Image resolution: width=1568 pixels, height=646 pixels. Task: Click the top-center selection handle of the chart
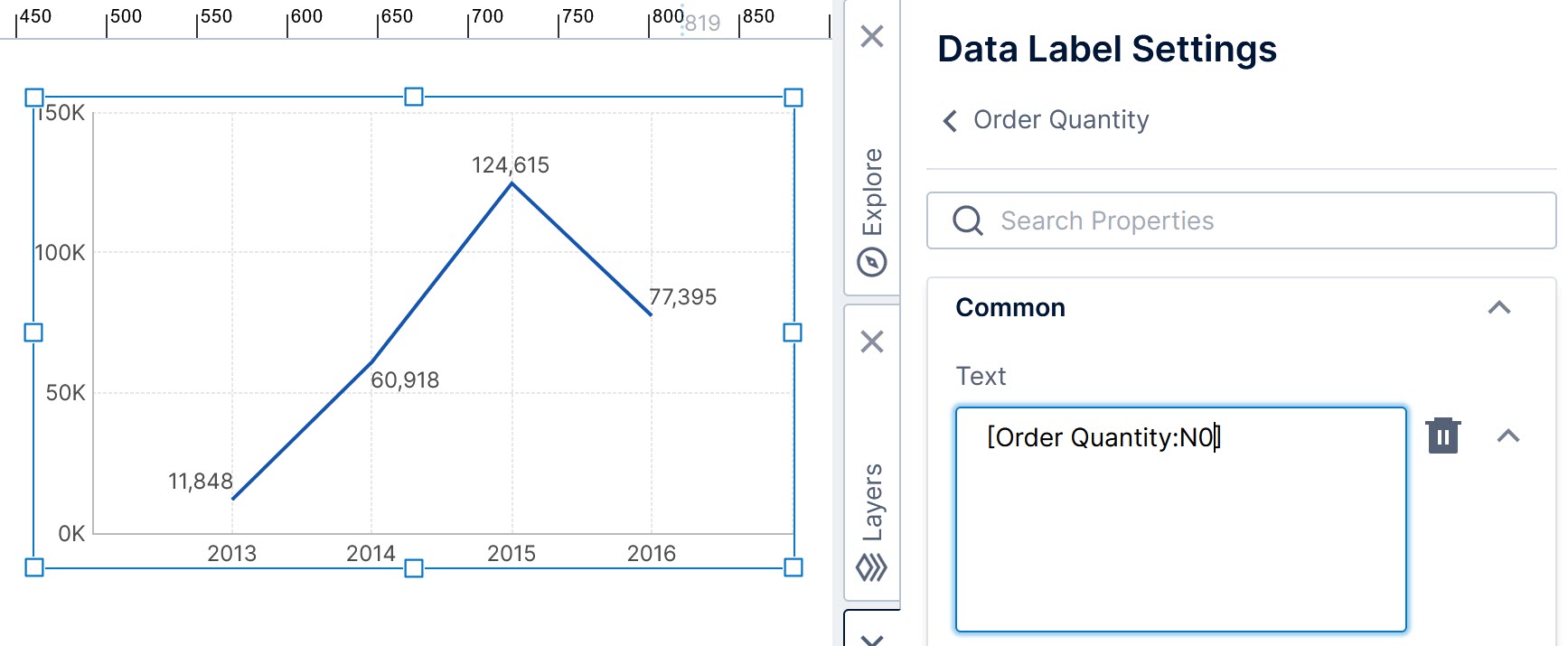414,97
